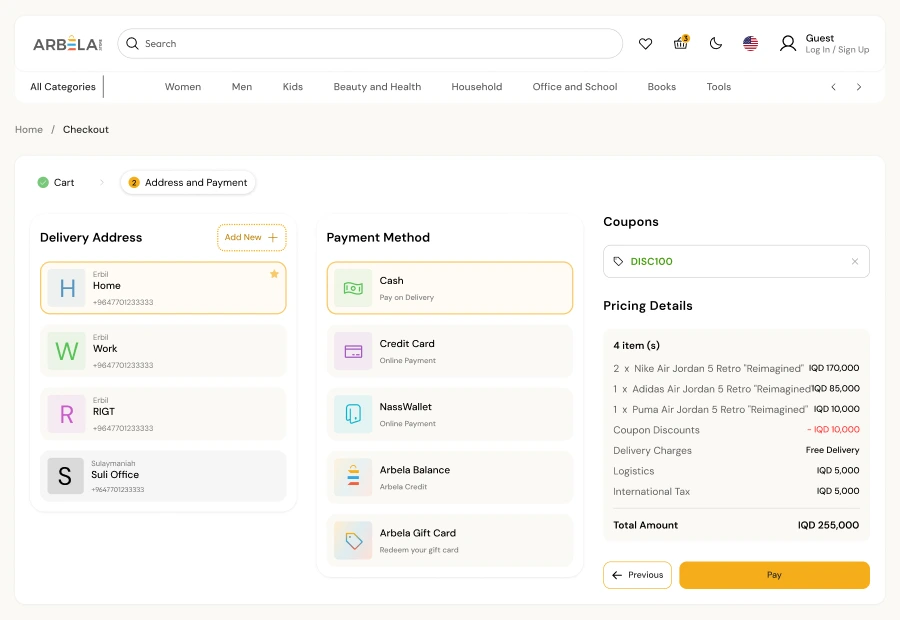
Task: Select the Home delivery address
Action: pos(163,288)
